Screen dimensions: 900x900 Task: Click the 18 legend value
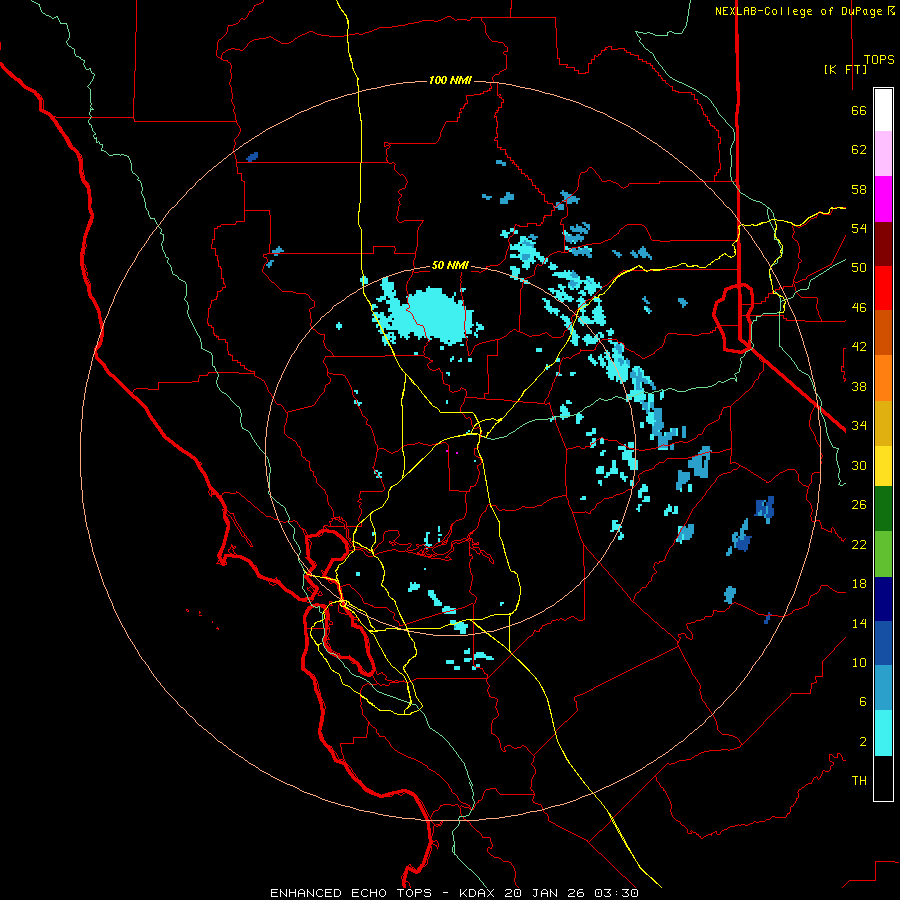[859, 584]
